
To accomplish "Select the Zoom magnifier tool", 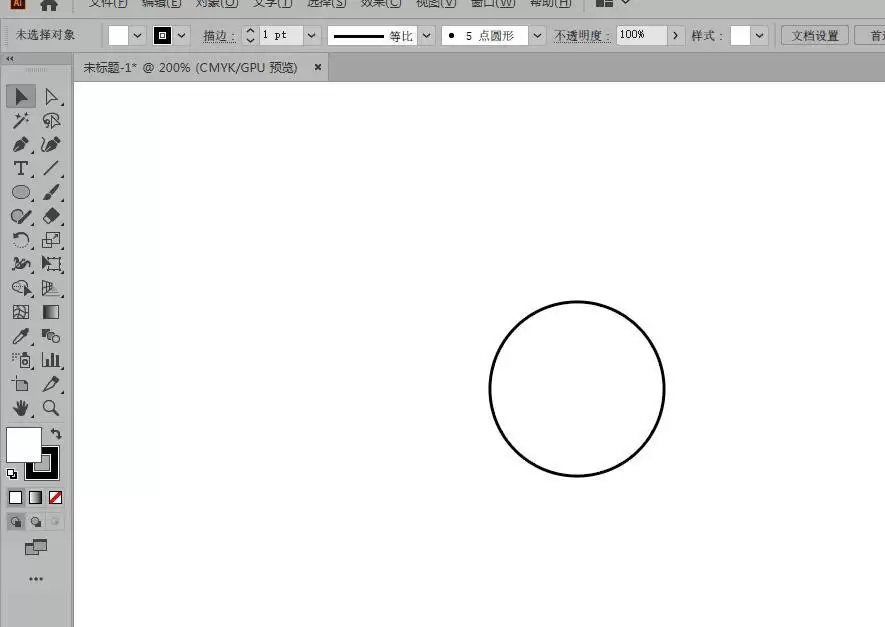I will [51, 407].
